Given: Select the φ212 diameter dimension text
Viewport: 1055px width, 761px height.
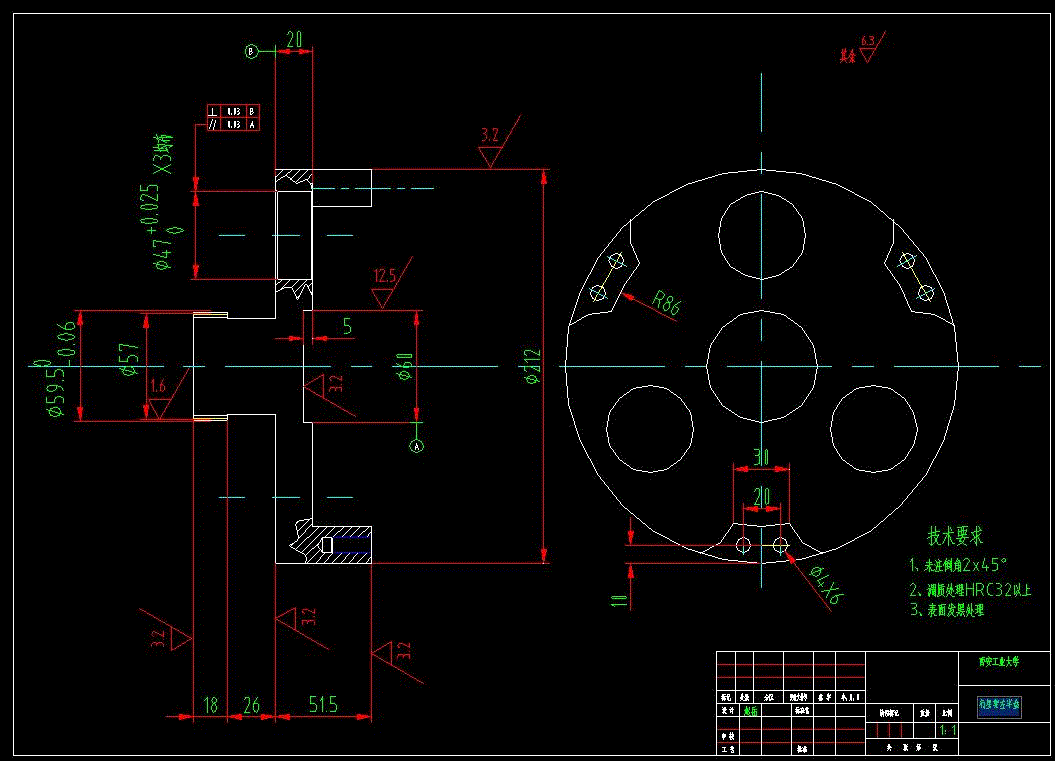Looking at the screenshot, I should (532, 366).
